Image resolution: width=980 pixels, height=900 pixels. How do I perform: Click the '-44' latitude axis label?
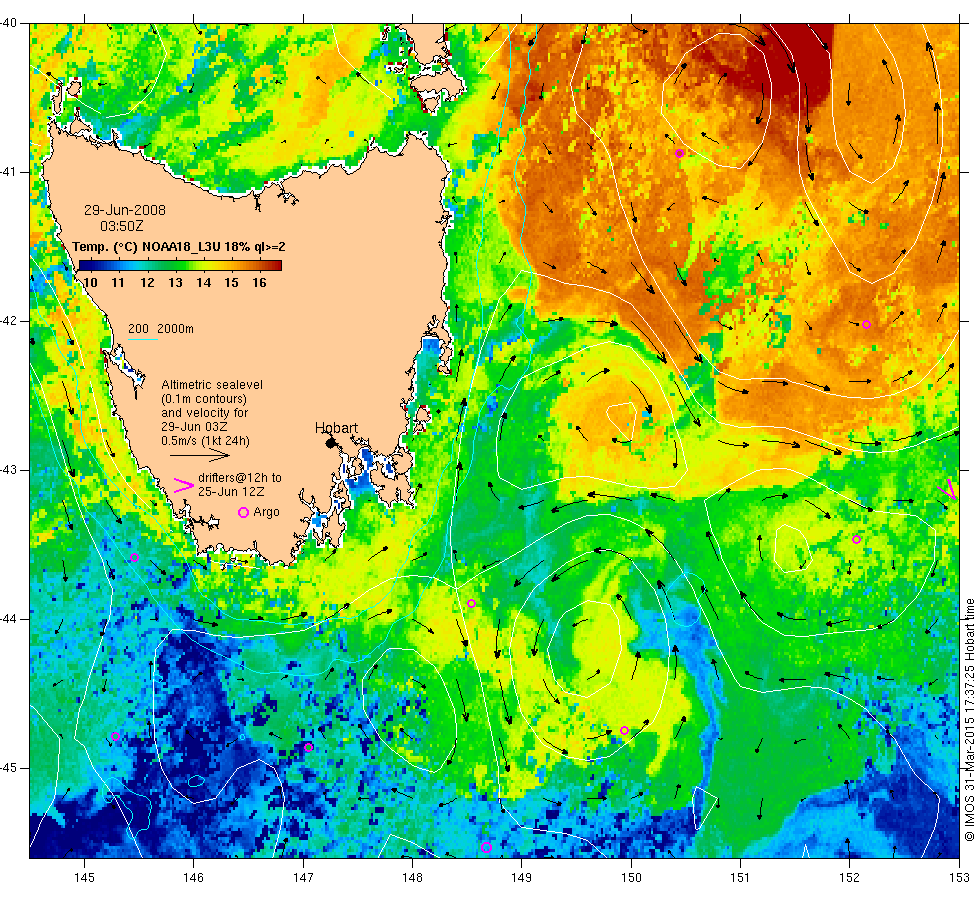point(9,619)
